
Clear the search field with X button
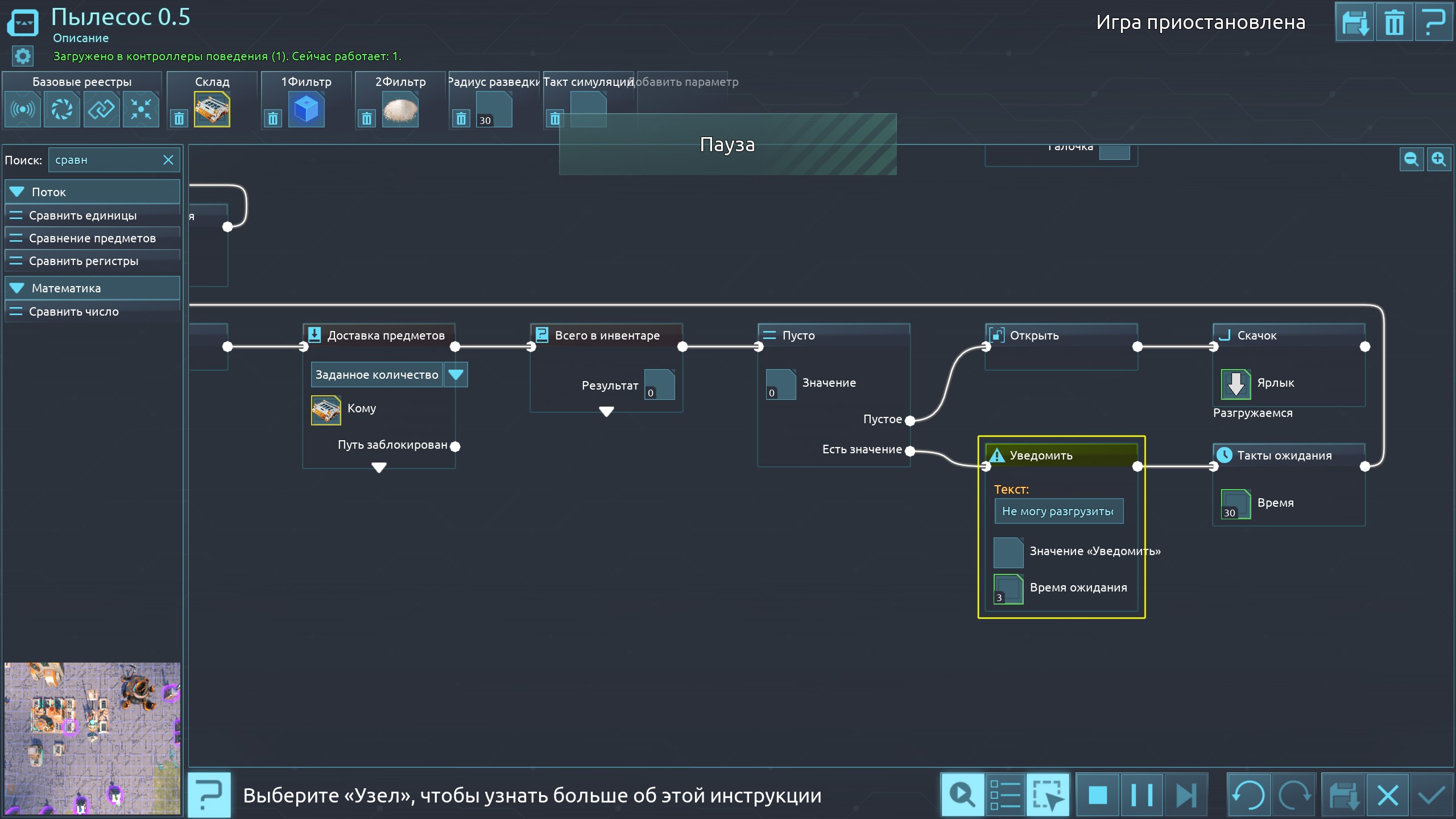click(168, 160)
